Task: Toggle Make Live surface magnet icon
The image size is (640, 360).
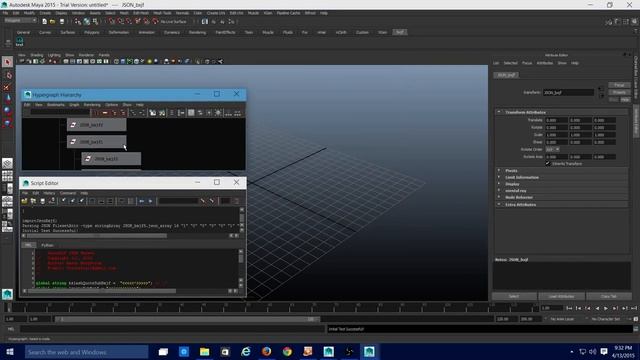Action: coord(155,21)
